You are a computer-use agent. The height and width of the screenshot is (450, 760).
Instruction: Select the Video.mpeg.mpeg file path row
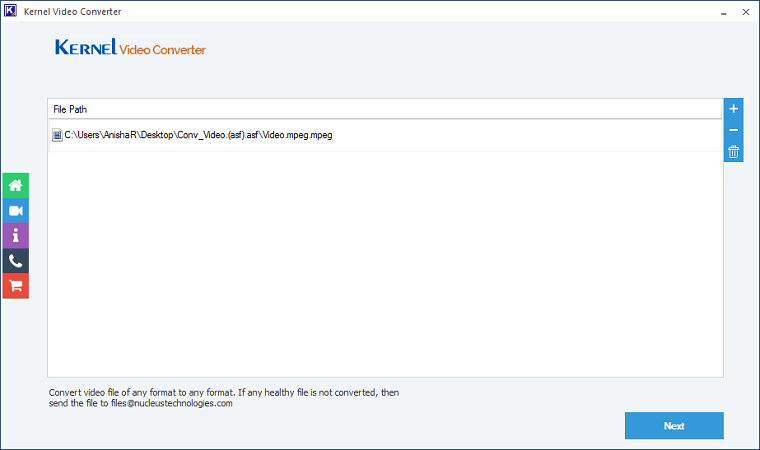(385, 135)
